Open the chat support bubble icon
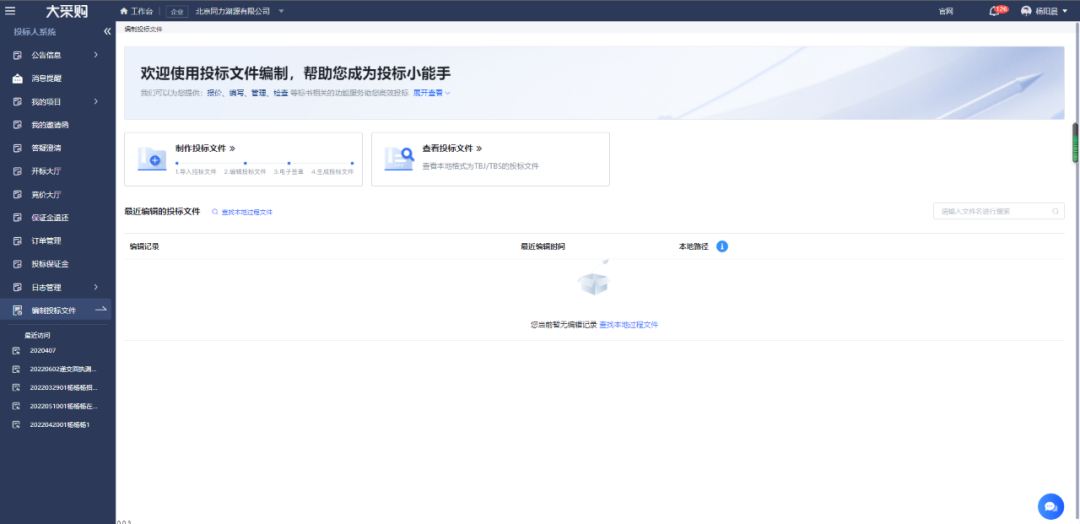This screenshot has height=524, width=1080. tap(1050, 506)
